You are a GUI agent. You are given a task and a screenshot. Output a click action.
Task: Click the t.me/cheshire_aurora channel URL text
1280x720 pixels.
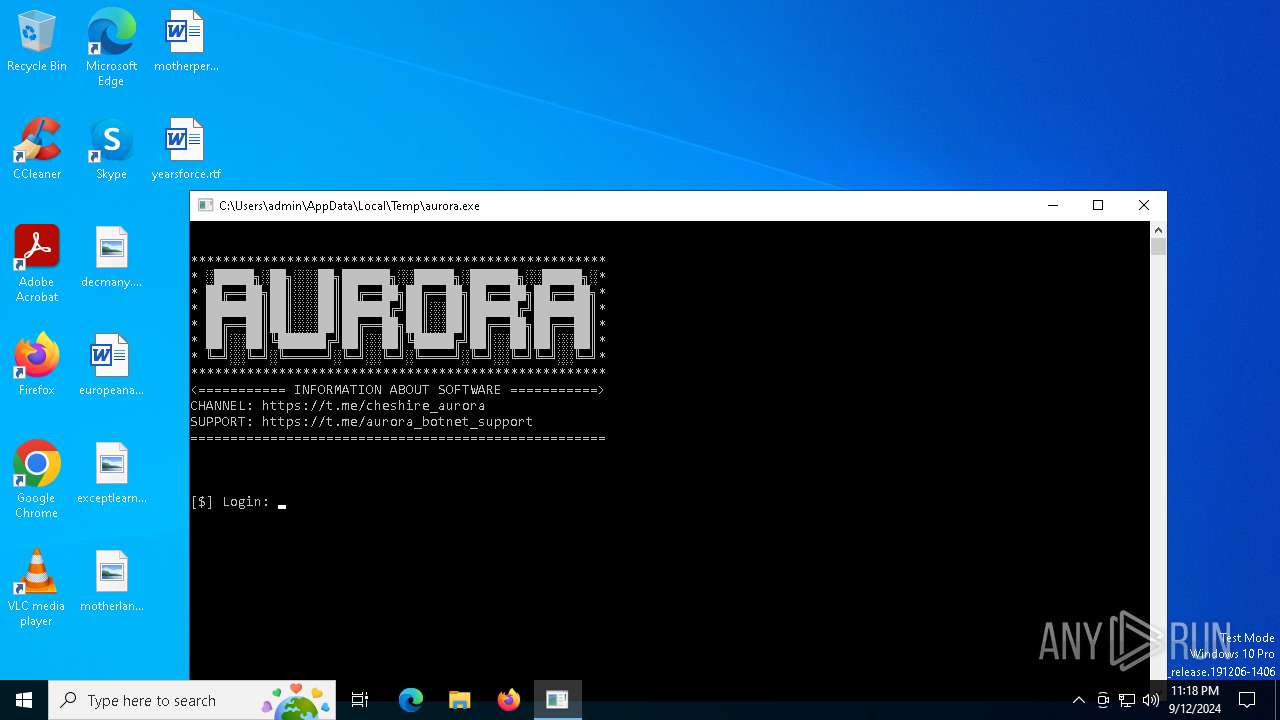click(x=373, y=406)
